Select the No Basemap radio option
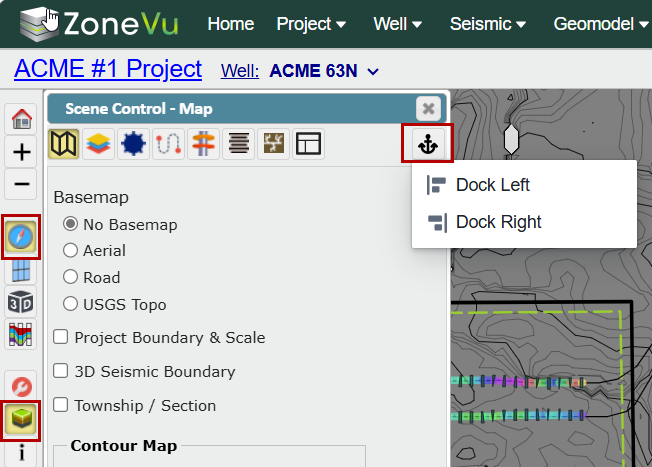 [x=70, y=224]
